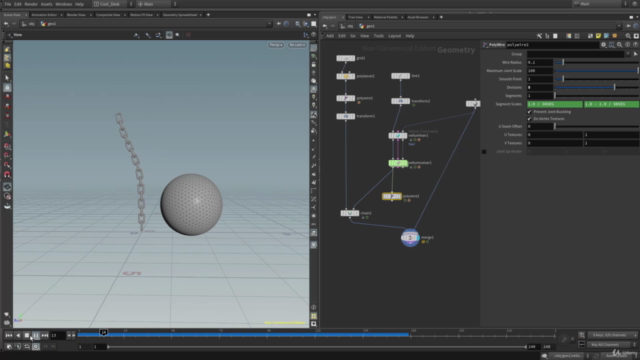640x360 pixels.
Task: Add a new pane tab in scene view
Action: click(208, 15)
